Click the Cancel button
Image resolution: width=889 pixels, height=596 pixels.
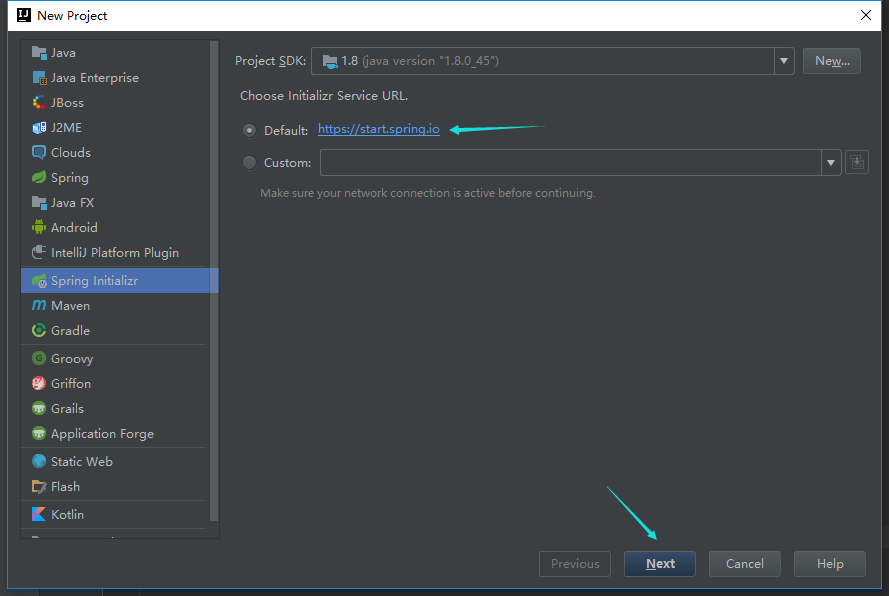(x=744, y=564)
